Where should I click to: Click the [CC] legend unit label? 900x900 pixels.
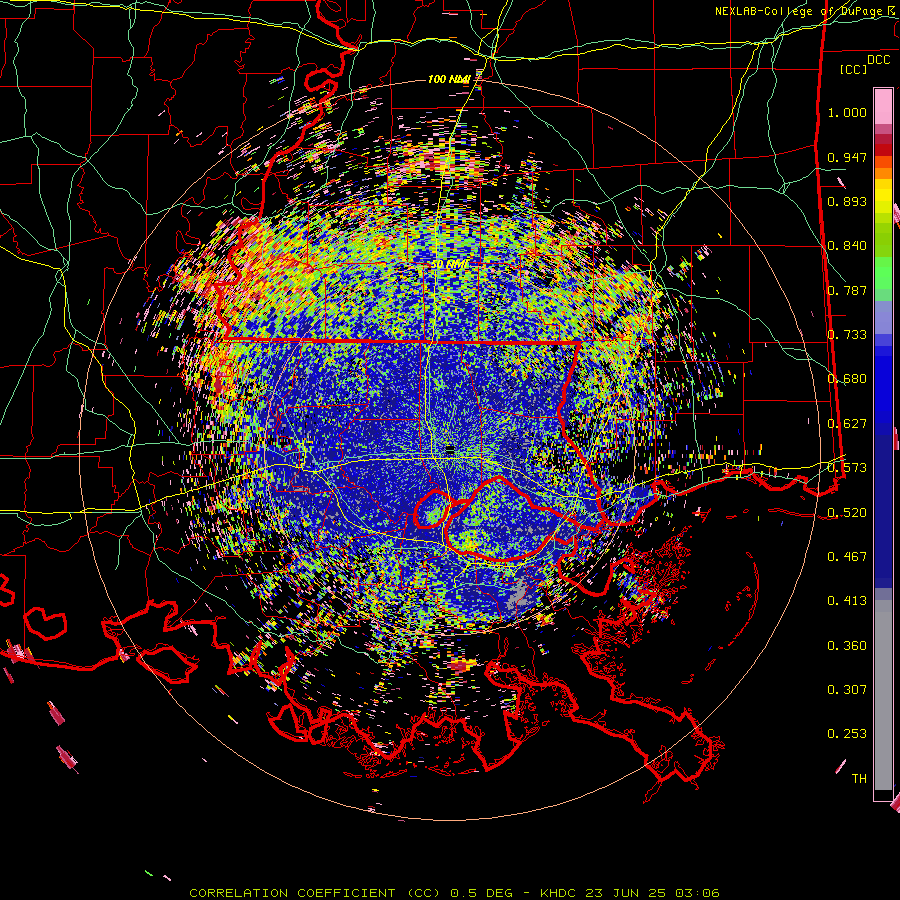[x=854, y=69]
